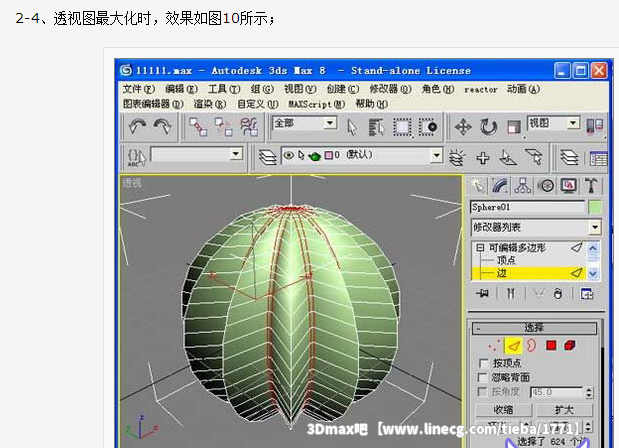Open Configure Modifier Sets icon
The height and width of the screenshot is (448, 619).
[x=586, y=294]
